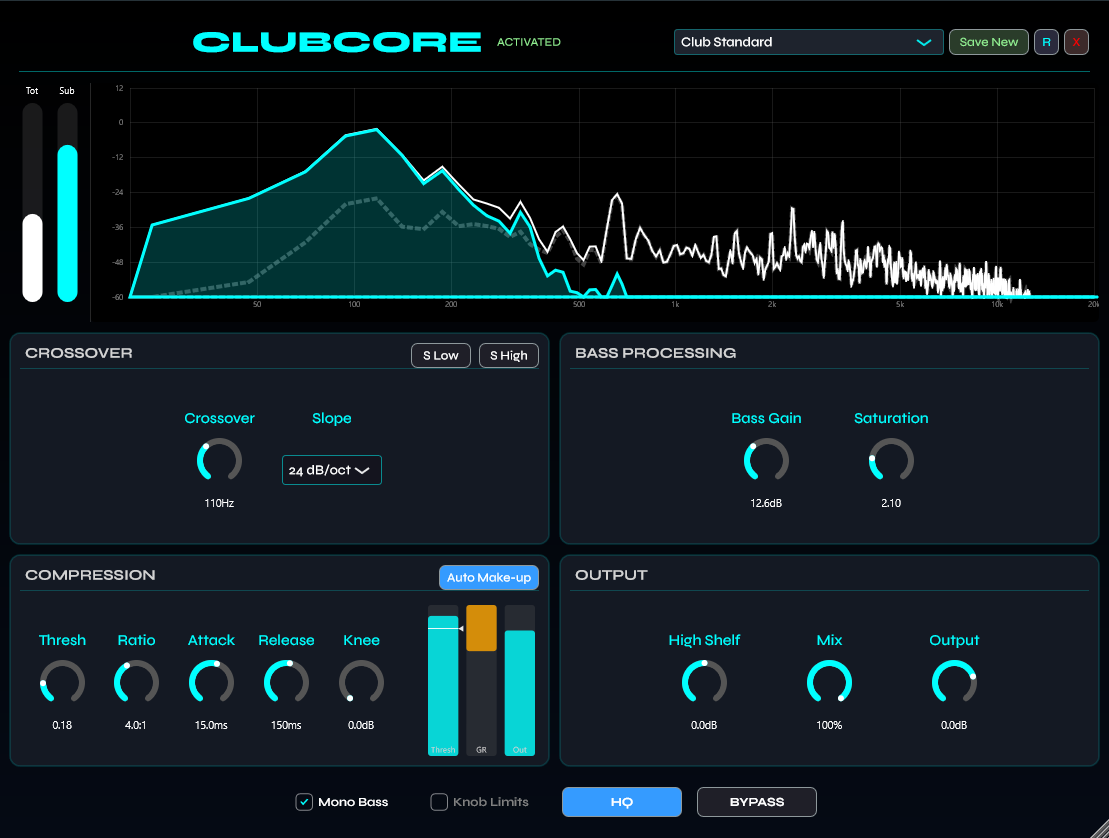
Task: Toggle the Mono Bass checkbox
Action: coord(304,802)
